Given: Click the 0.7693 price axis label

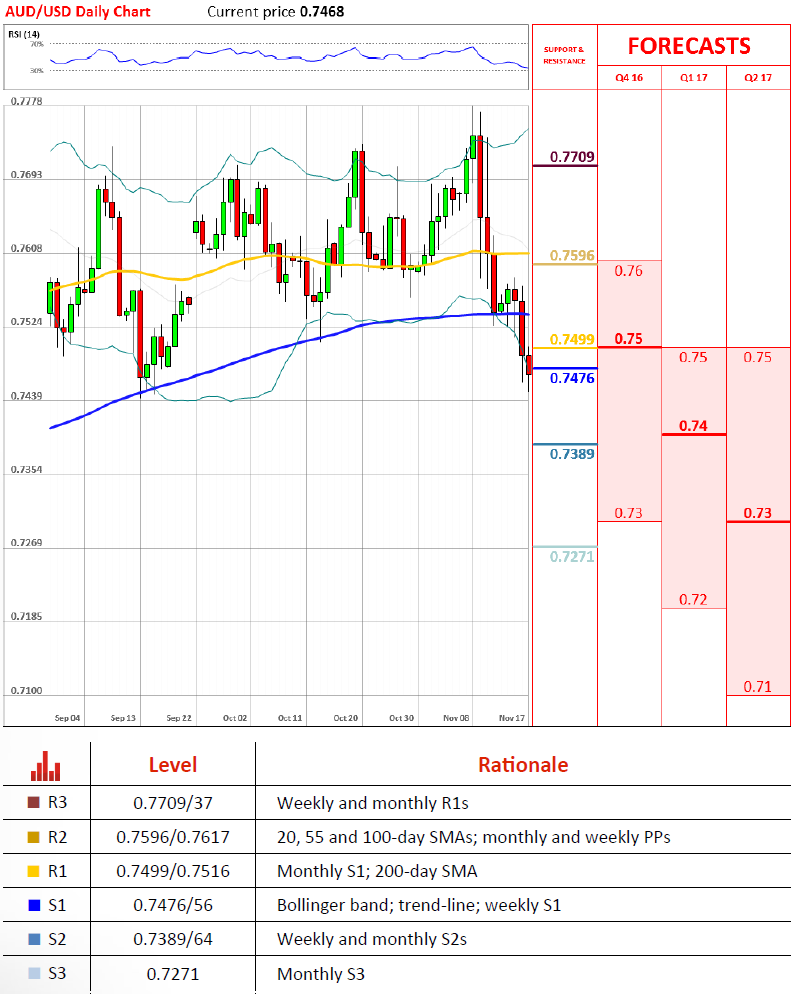Looking at the screenshot, I should (x=27, y=174).
